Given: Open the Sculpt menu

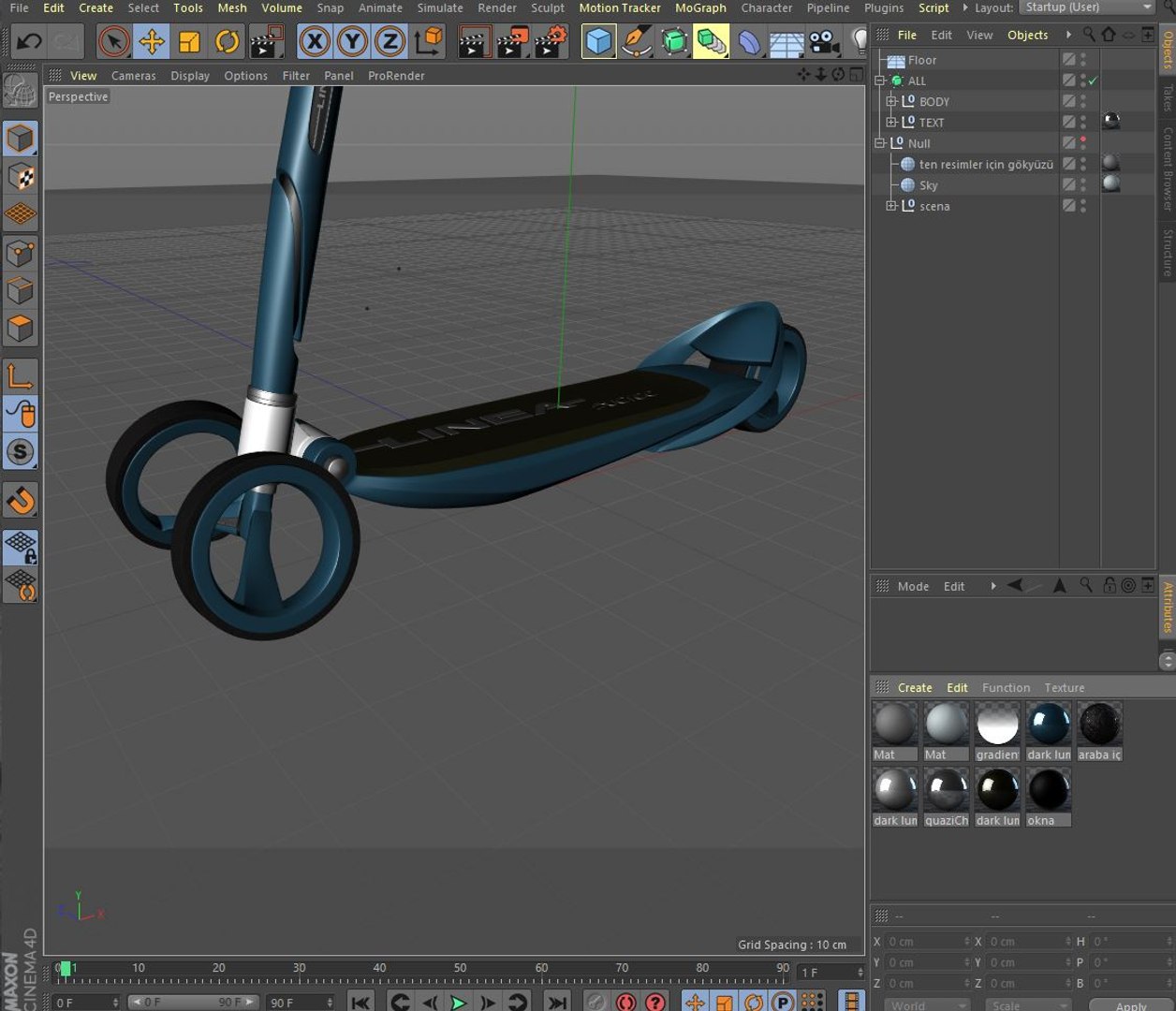Looking at the screenshot, I should point(548,7).
